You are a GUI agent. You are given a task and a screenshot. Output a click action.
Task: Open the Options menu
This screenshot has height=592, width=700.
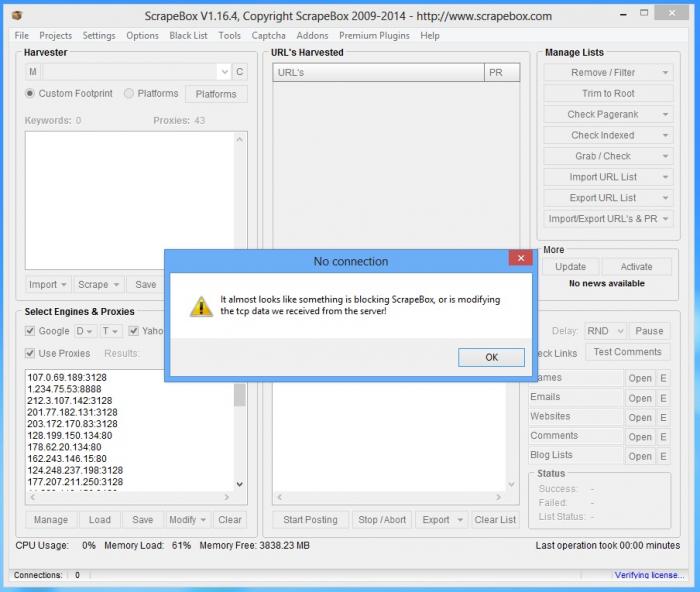(x=142, y=35)
